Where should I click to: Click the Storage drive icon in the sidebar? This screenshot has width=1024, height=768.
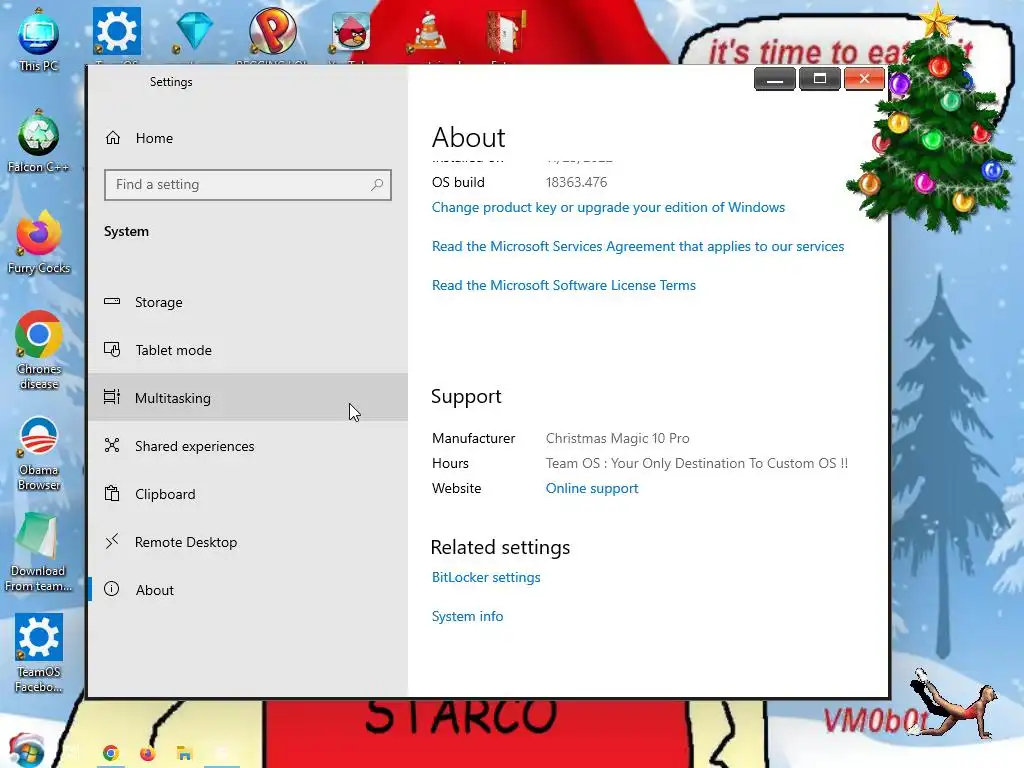pyautogui.click(x=112, y=302)
